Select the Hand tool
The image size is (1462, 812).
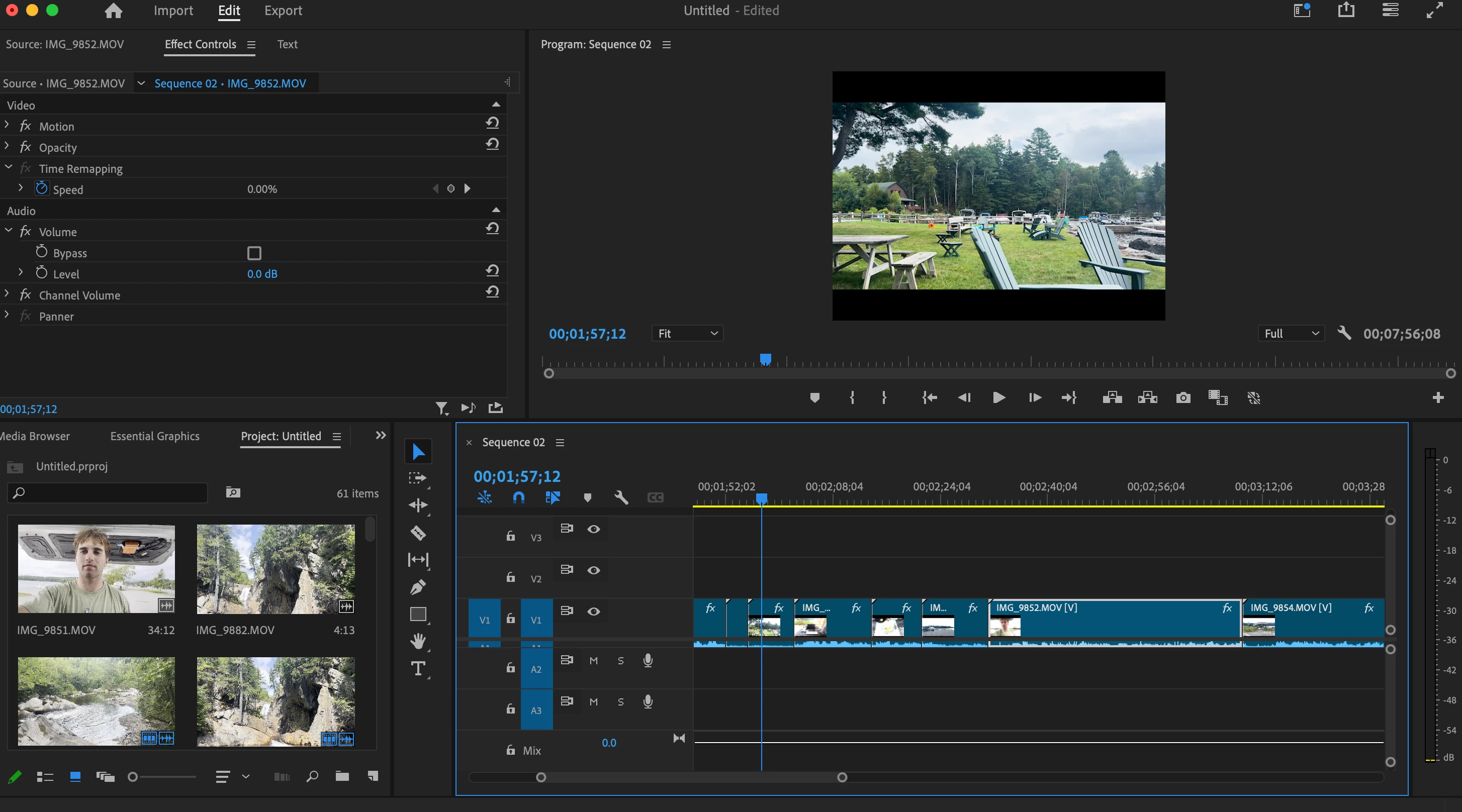pos(418,641)
